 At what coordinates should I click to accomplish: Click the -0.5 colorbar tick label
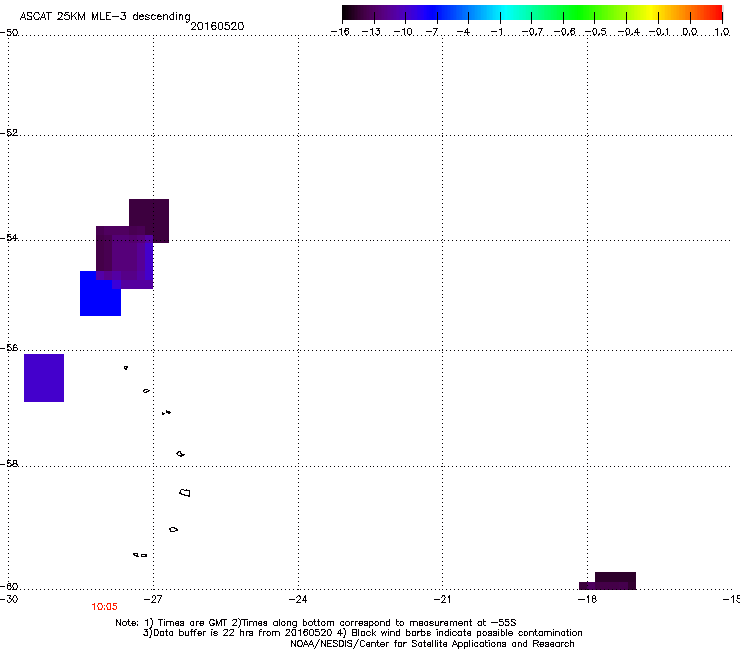tap(596, 32)
